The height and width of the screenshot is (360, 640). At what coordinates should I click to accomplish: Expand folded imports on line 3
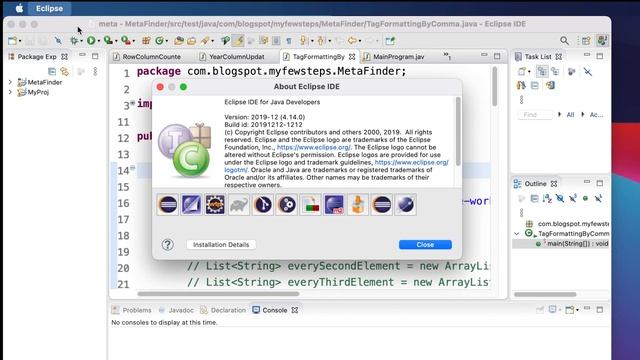tap(133, 104)
